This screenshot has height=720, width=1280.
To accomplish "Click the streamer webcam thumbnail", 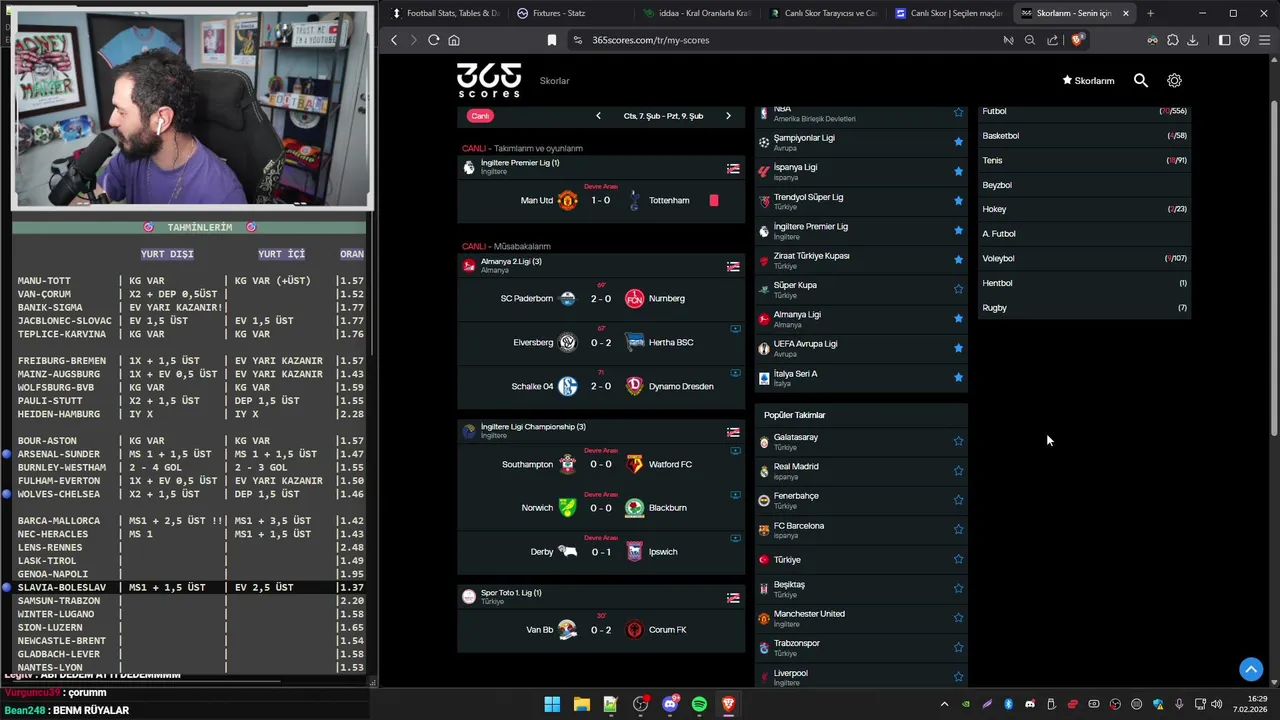I will click(x=192, y=108).
